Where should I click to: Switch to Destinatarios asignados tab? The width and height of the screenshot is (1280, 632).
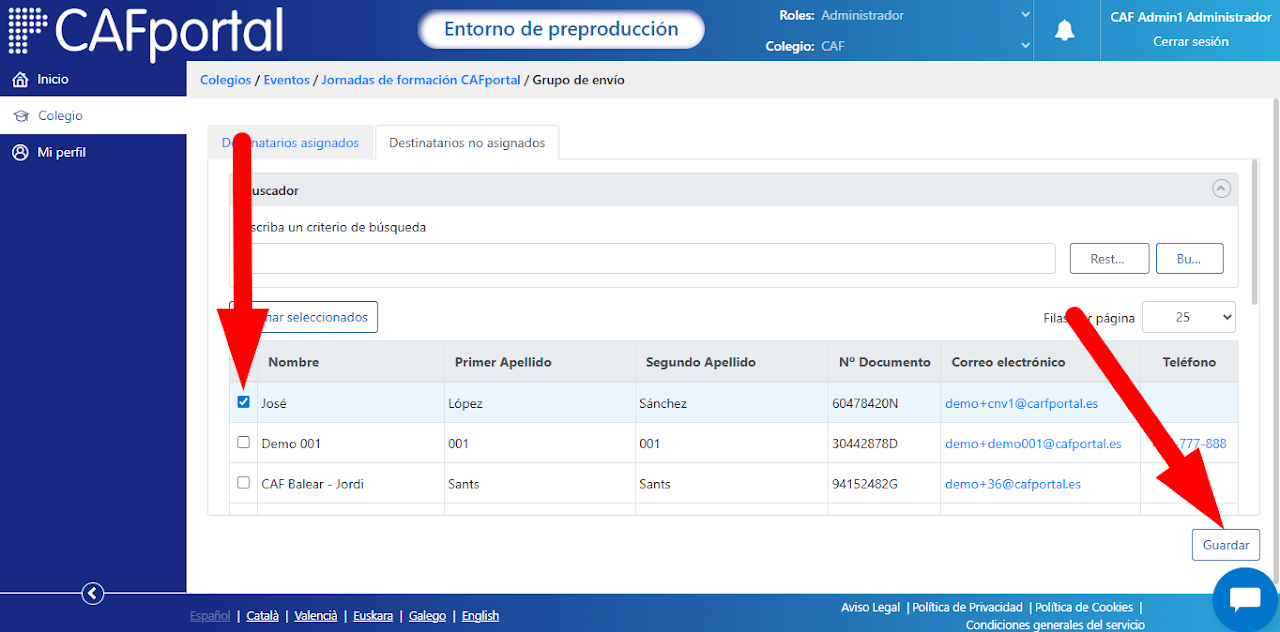[x=290, y=143]
